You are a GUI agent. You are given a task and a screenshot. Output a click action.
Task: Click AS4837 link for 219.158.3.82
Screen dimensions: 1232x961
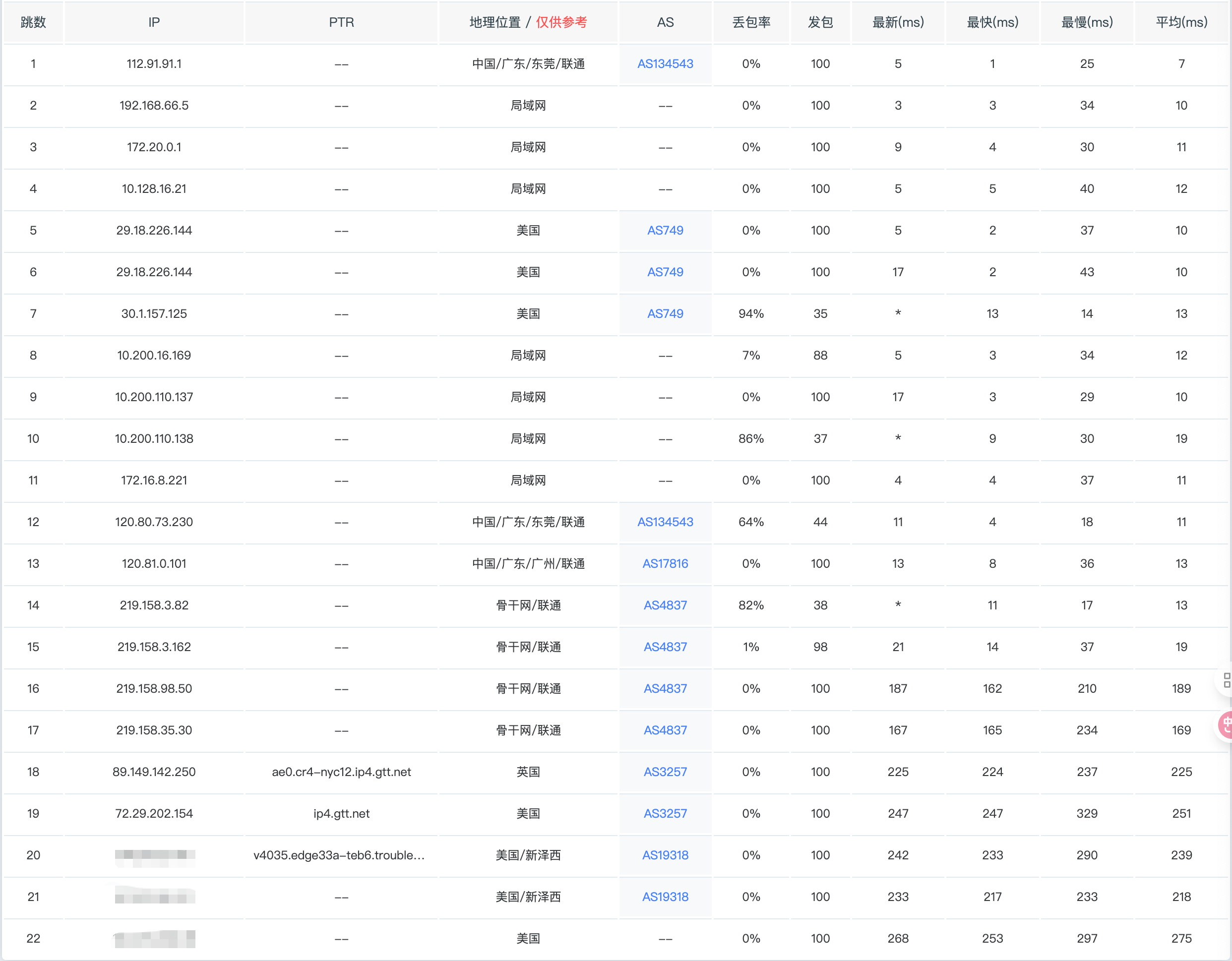pos(665,605)
